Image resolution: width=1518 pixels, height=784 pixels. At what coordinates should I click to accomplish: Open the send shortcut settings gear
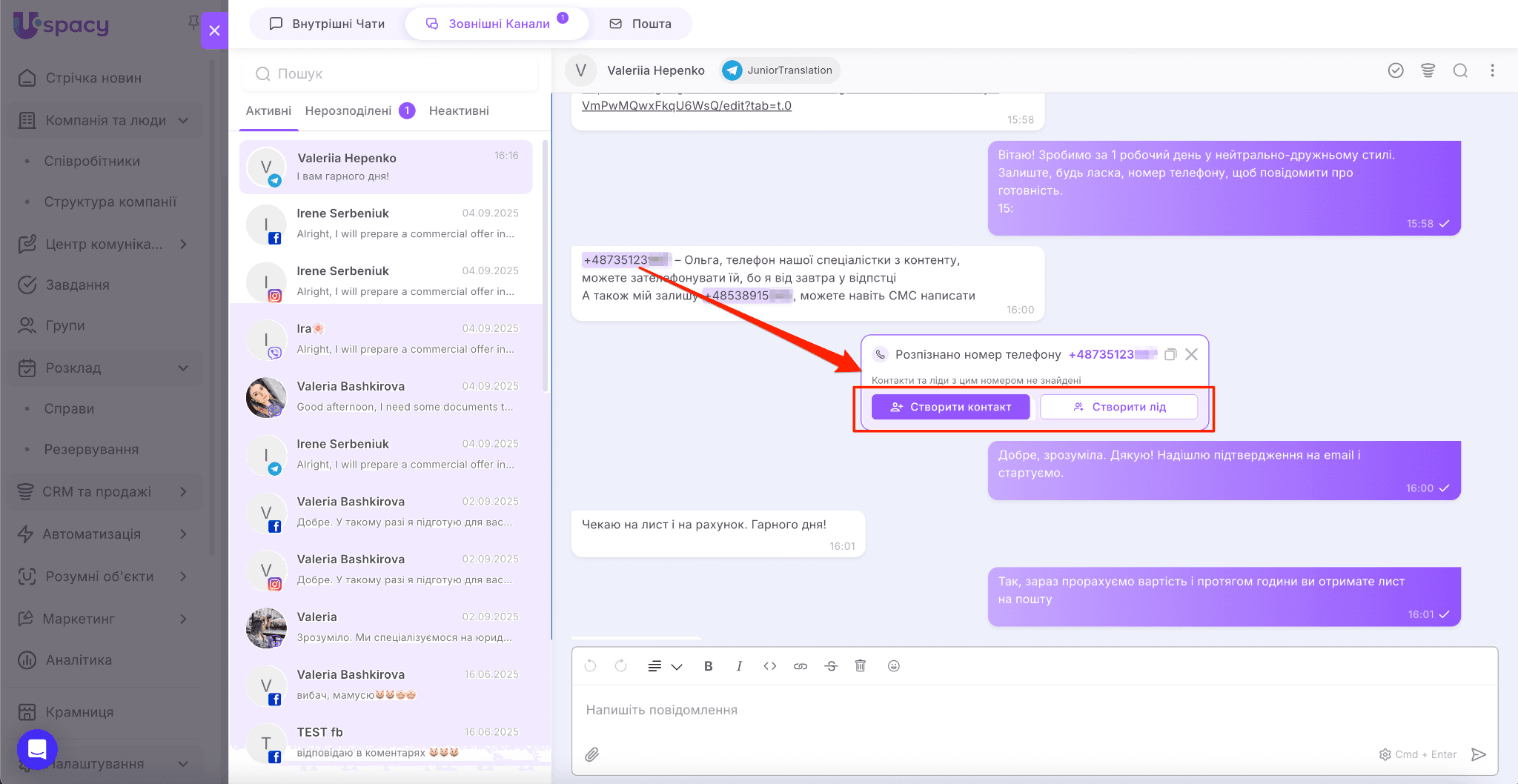click(1385, 754)
